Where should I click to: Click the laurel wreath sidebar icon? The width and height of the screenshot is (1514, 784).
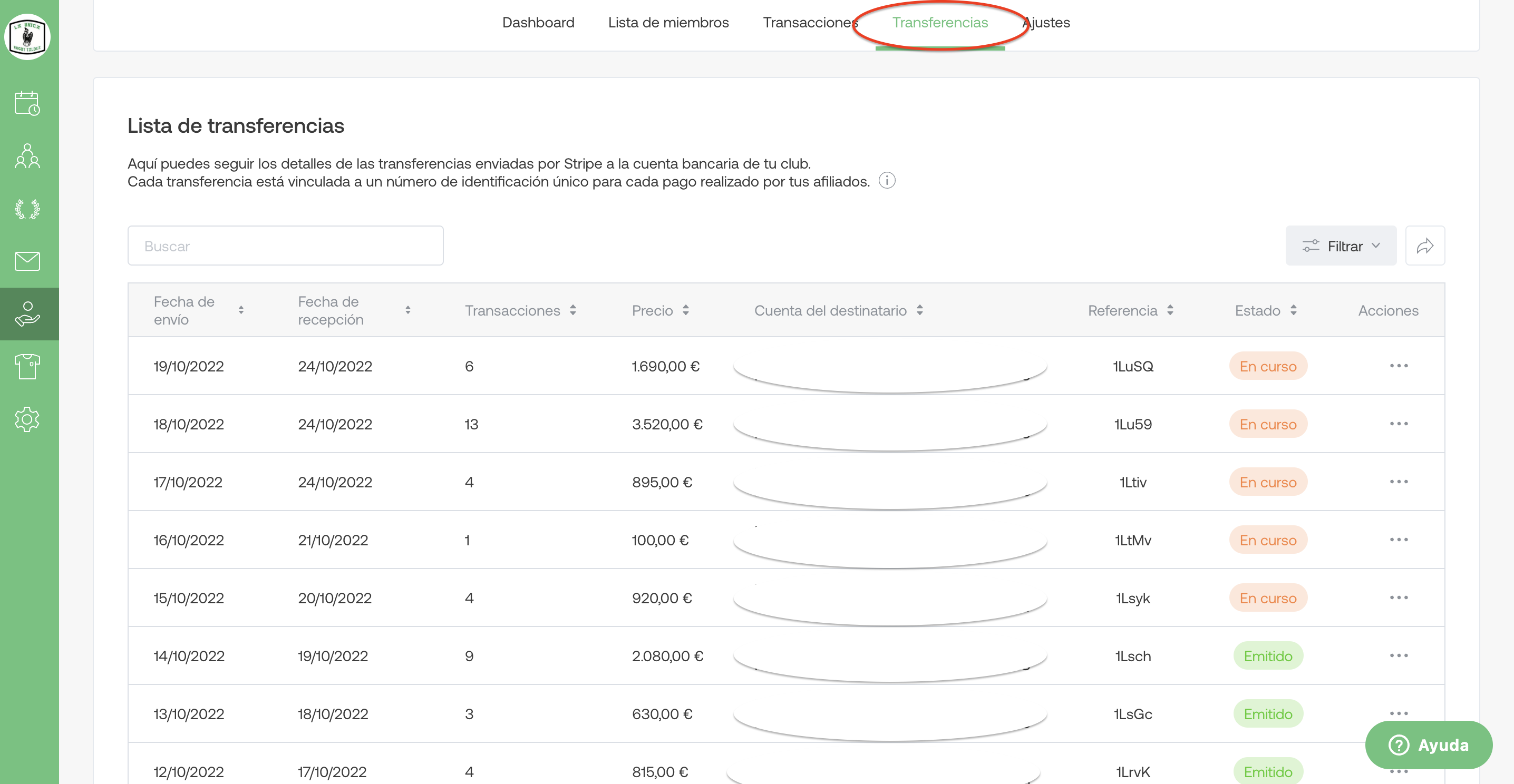(27, 209)
